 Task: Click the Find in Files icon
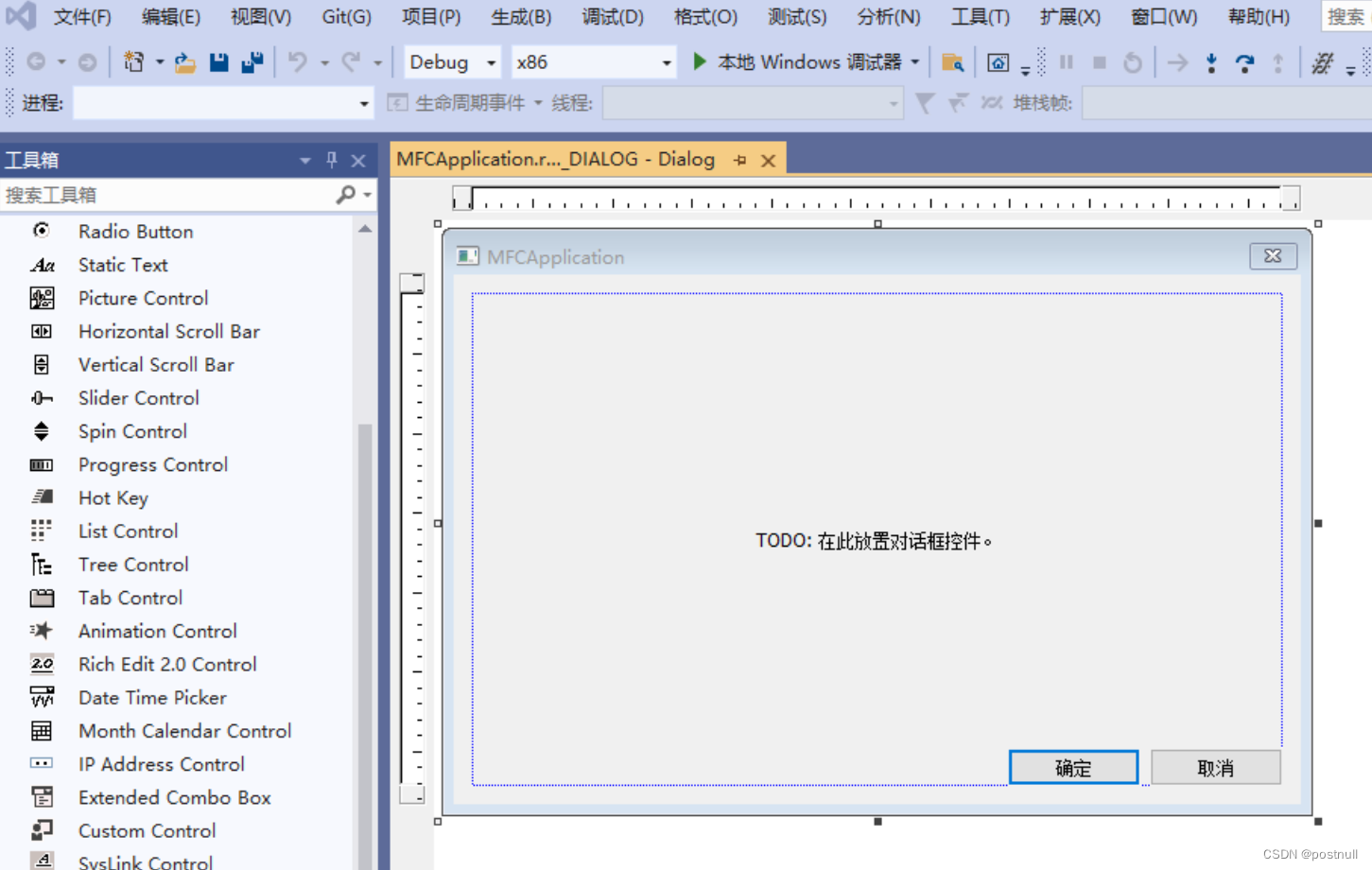tap(953, 62)
